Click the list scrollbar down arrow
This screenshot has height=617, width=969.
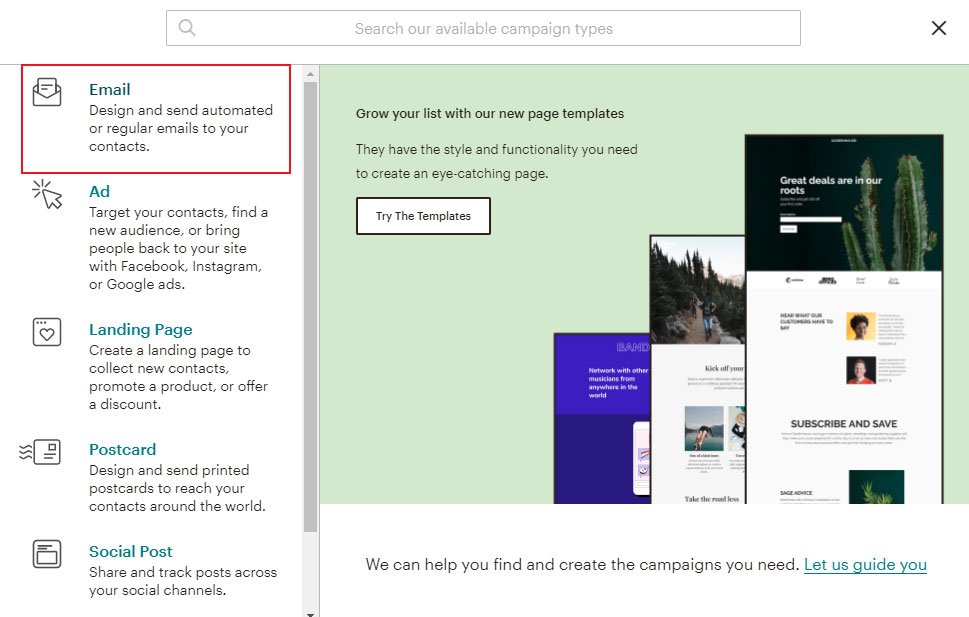coord(310,614)
